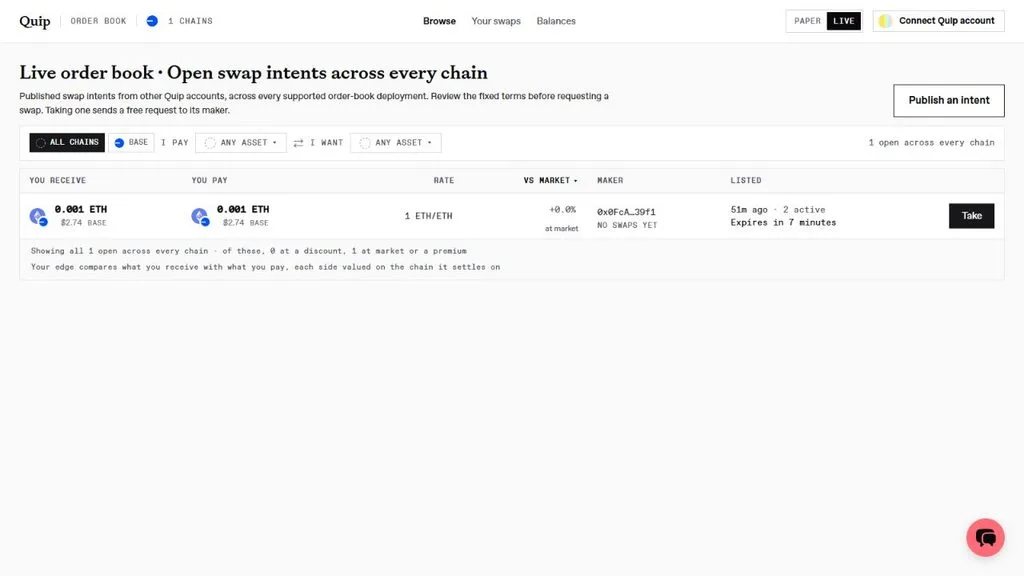
Task: Click the 'Your edge compares' note
Action: click(x=265, y=267)
